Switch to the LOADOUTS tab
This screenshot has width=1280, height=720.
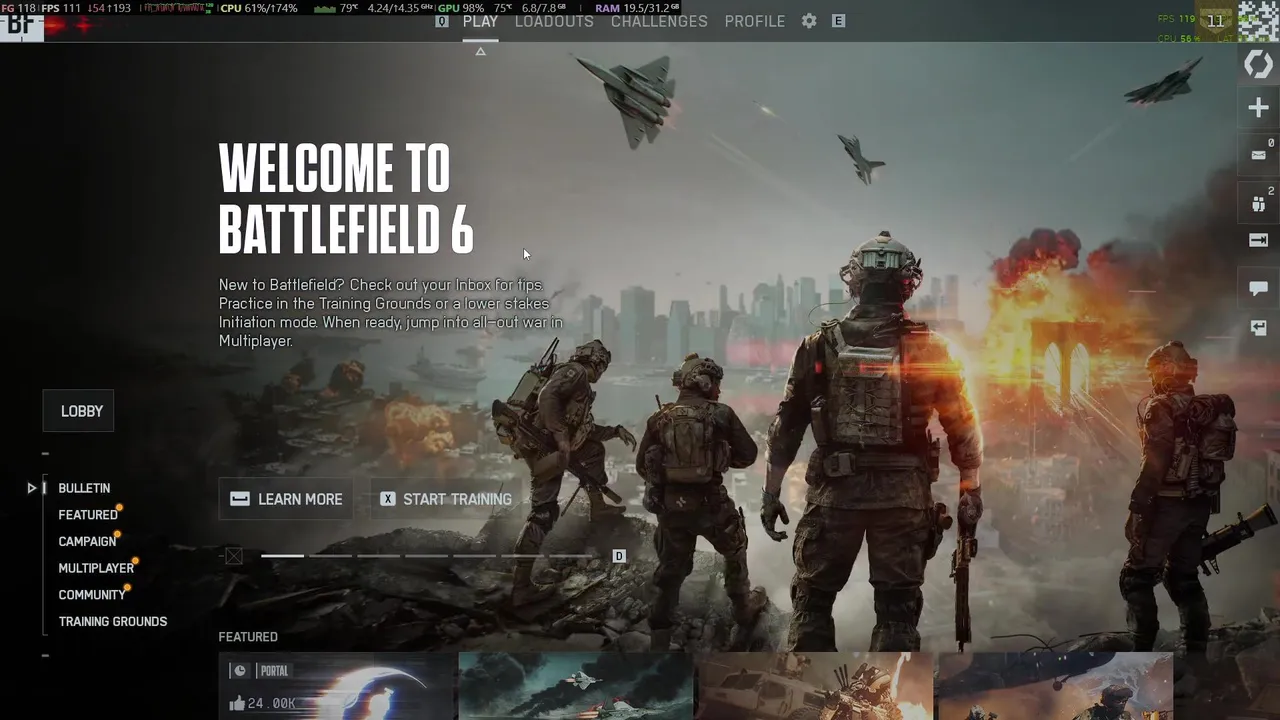(554, 21)
